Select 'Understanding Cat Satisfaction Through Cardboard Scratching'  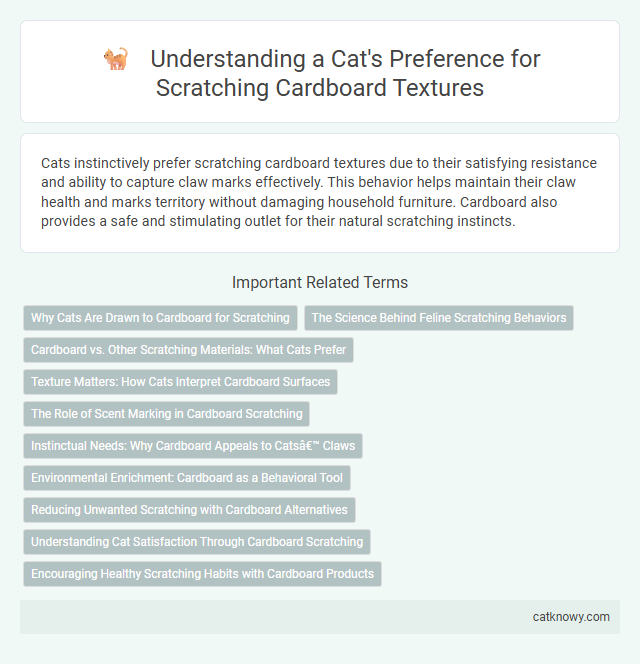(x=197, y=542)
